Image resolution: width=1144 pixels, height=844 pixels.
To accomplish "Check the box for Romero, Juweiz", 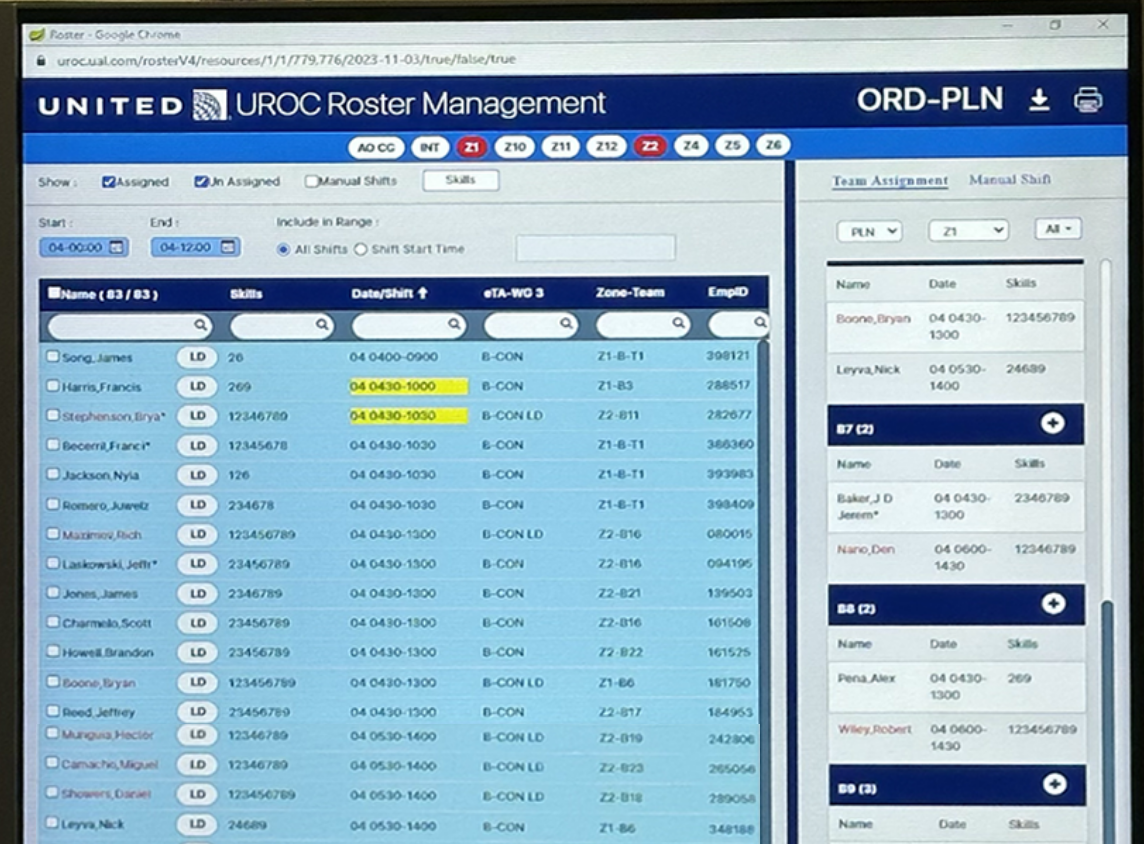I will coord(53,503).
